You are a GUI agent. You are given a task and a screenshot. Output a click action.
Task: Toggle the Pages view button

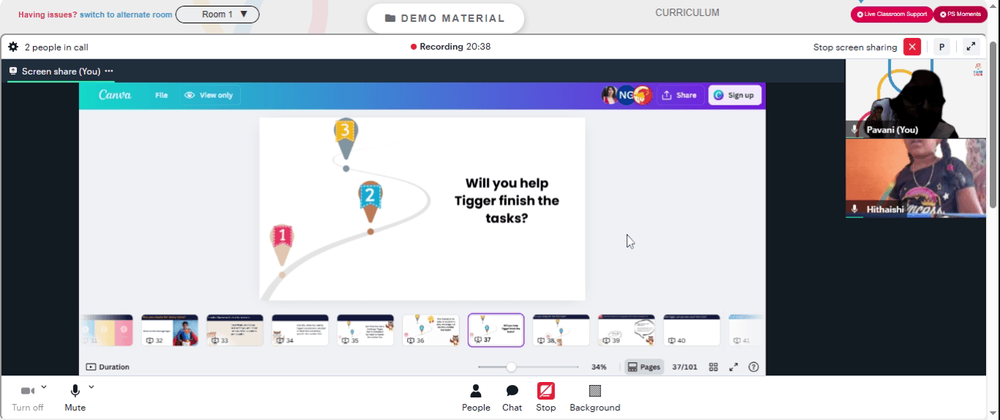point(643,367)
